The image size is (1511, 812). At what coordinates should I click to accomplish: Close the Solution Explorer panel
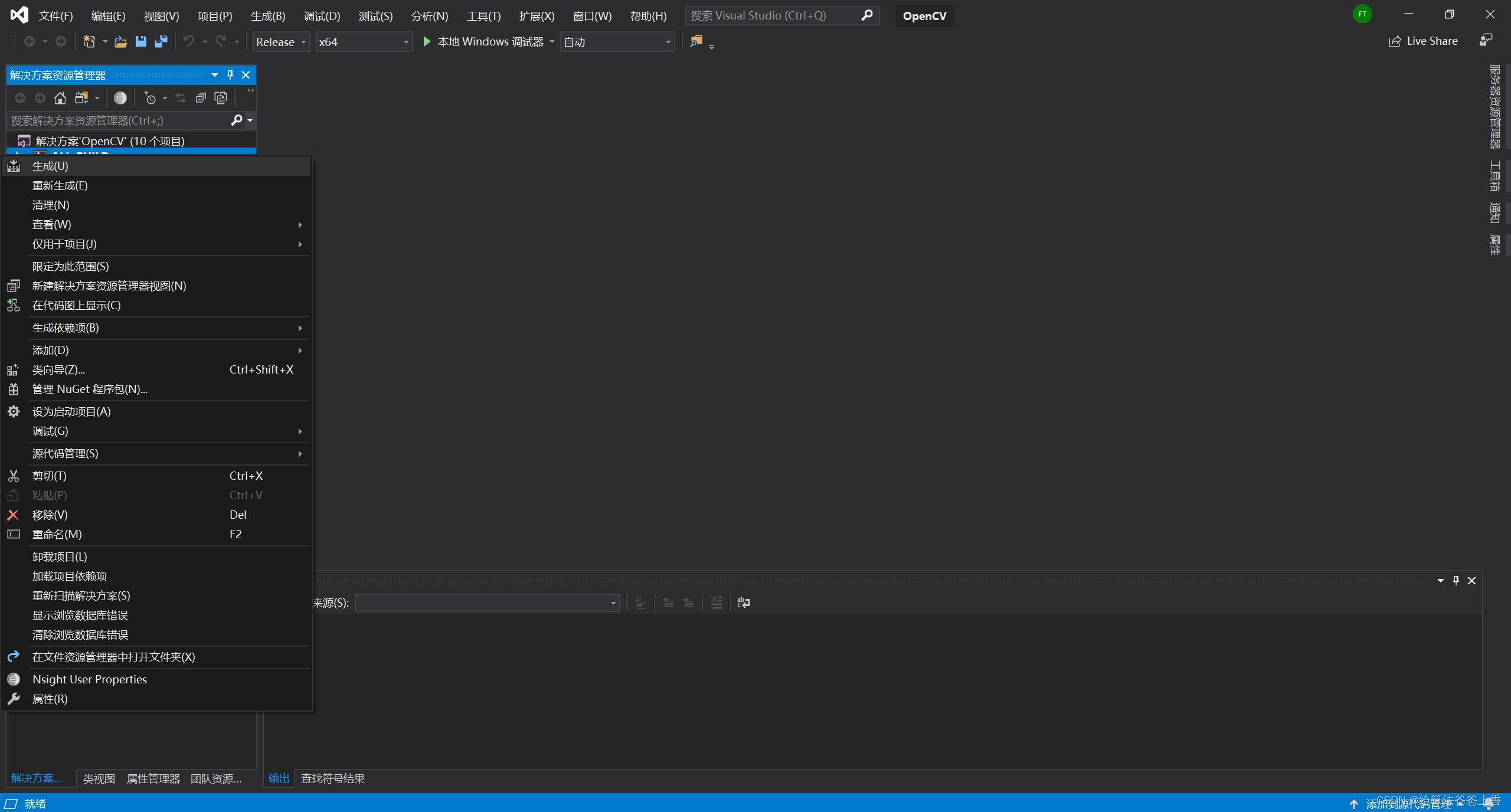pos(246,75)
